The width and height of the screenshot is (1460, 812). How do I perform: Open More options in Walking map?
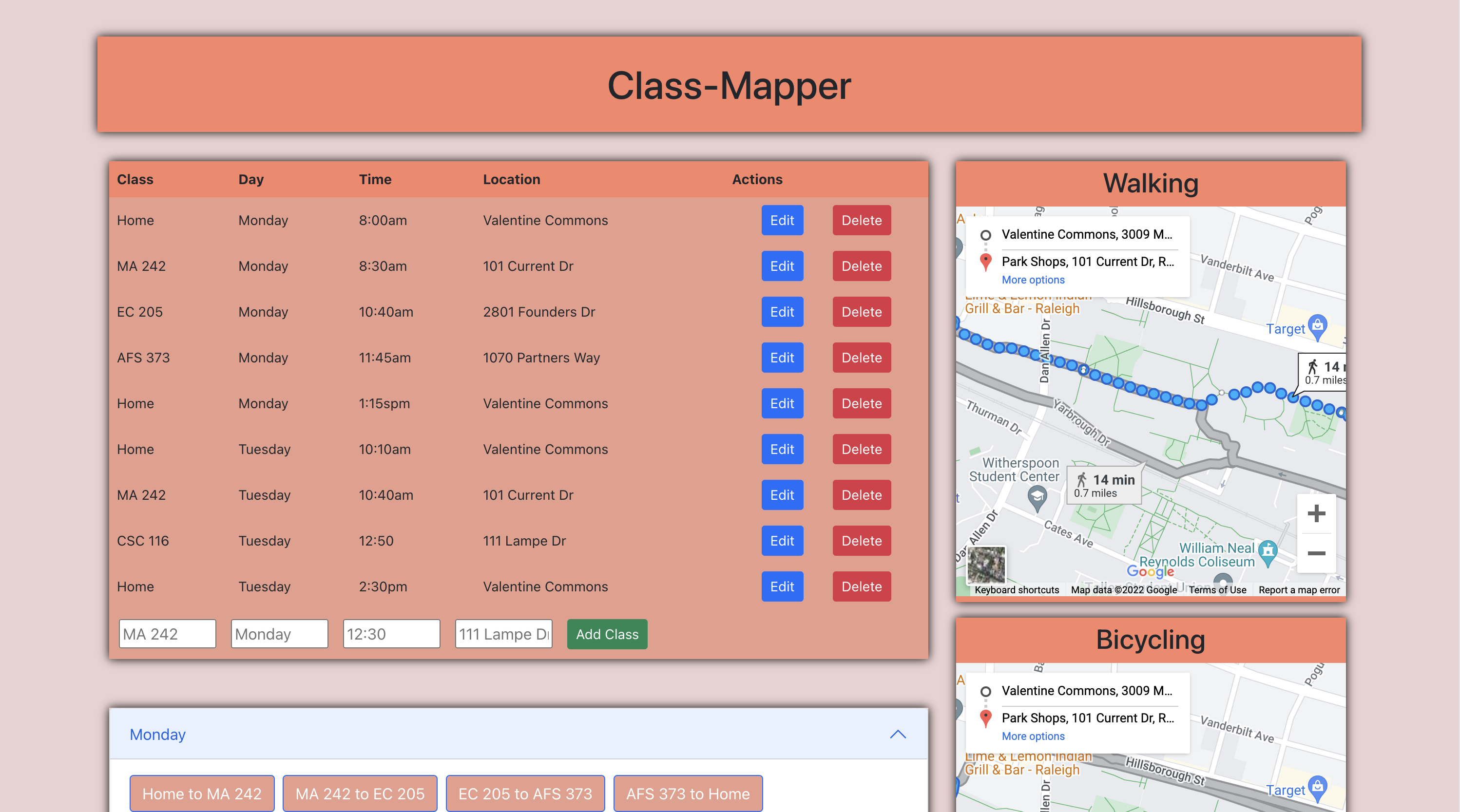coord(1033,280)
